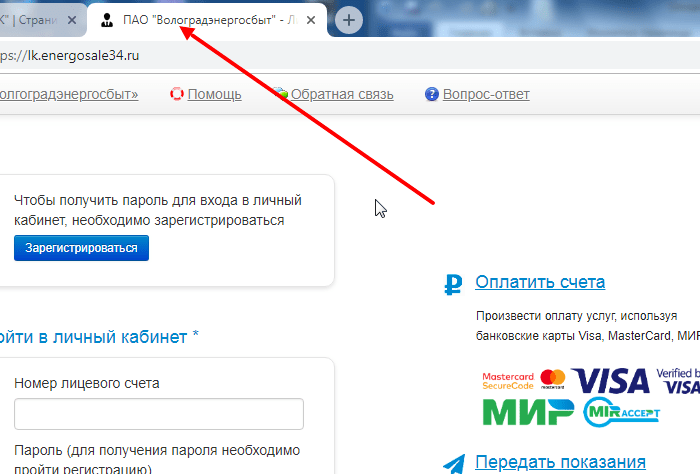Click the green МИР logo
Screen dimensions: 700x474
coord(528,412)
